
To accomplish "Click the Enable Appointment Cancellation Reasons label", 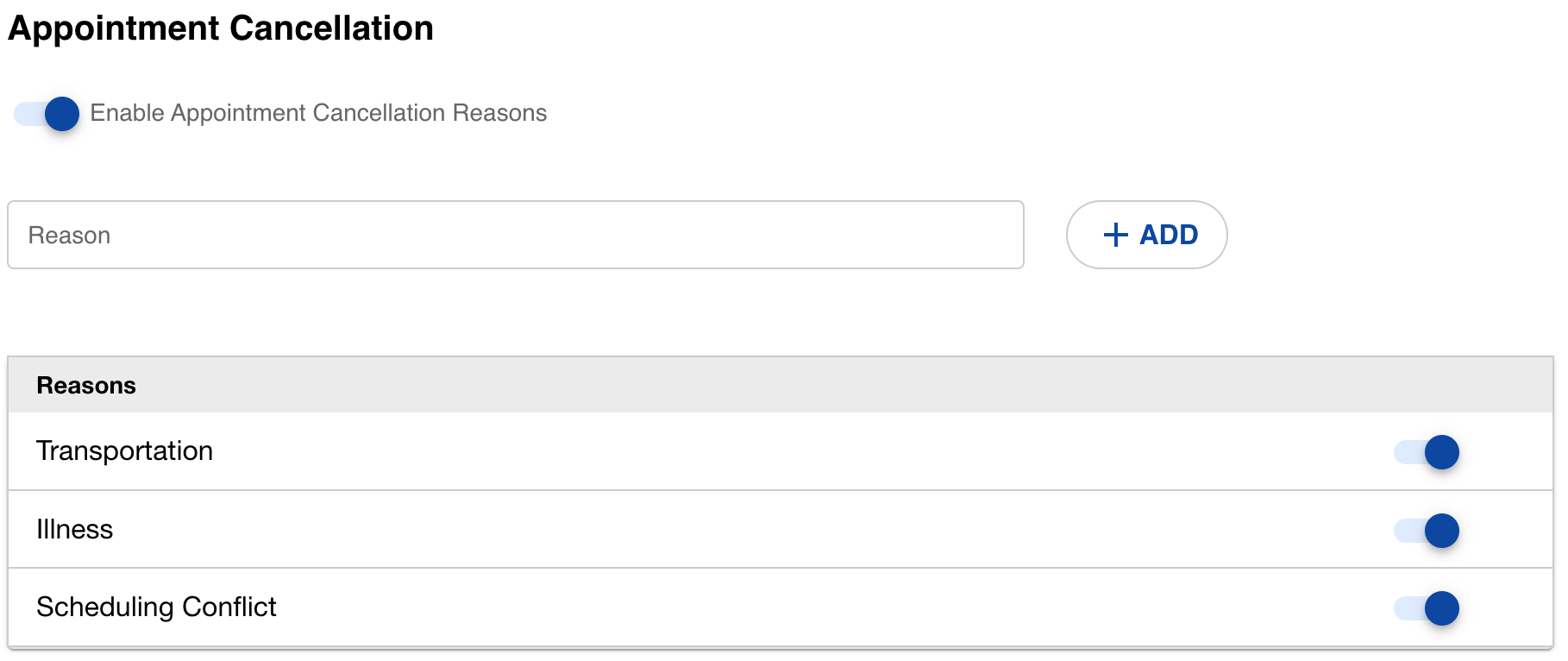I will click(x=318, y=113).
